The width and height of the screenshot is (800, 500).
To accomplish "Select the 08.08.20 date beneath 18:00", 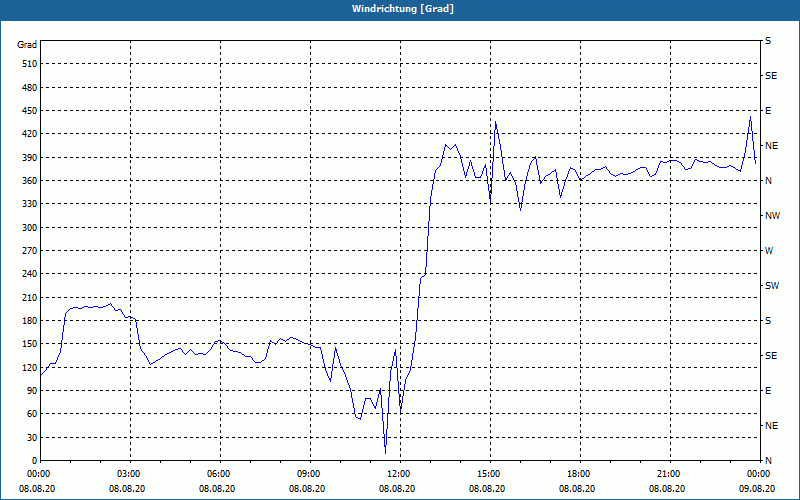I will [x=577, y=489].
